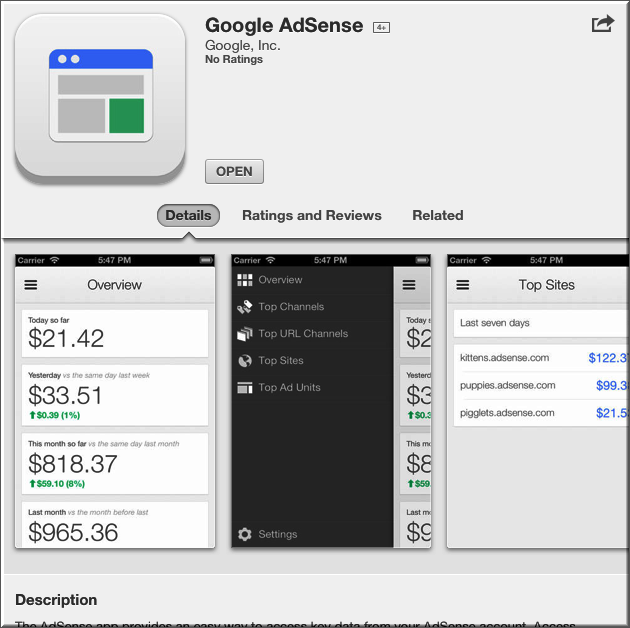Select Overview menu entry text
This screenshot has height=628, width=630.
click(280, 280)
